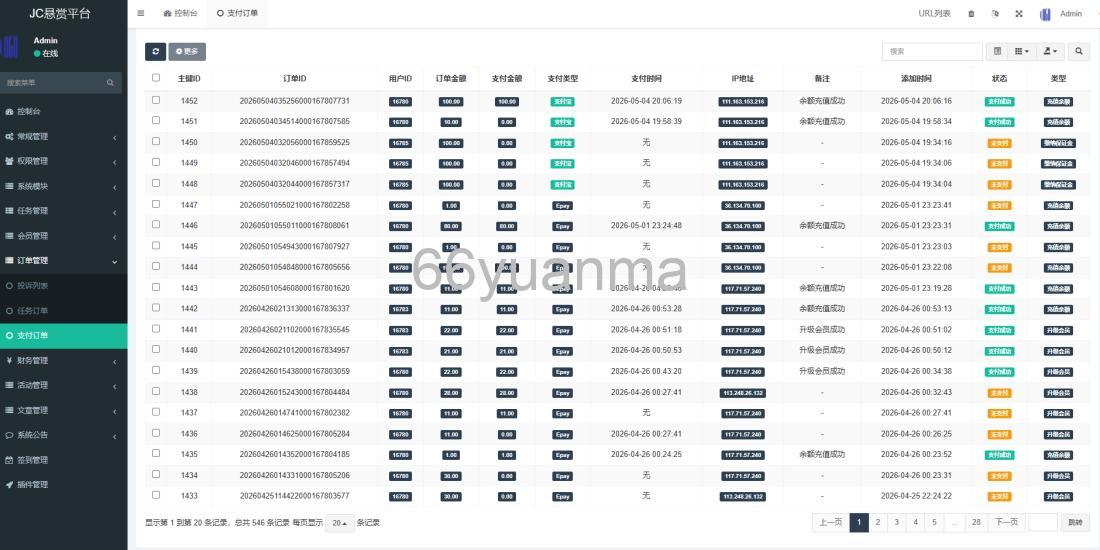Switch to the 控制台 tab
Viewport: 1100px width, 550px height.
point(180,13)
